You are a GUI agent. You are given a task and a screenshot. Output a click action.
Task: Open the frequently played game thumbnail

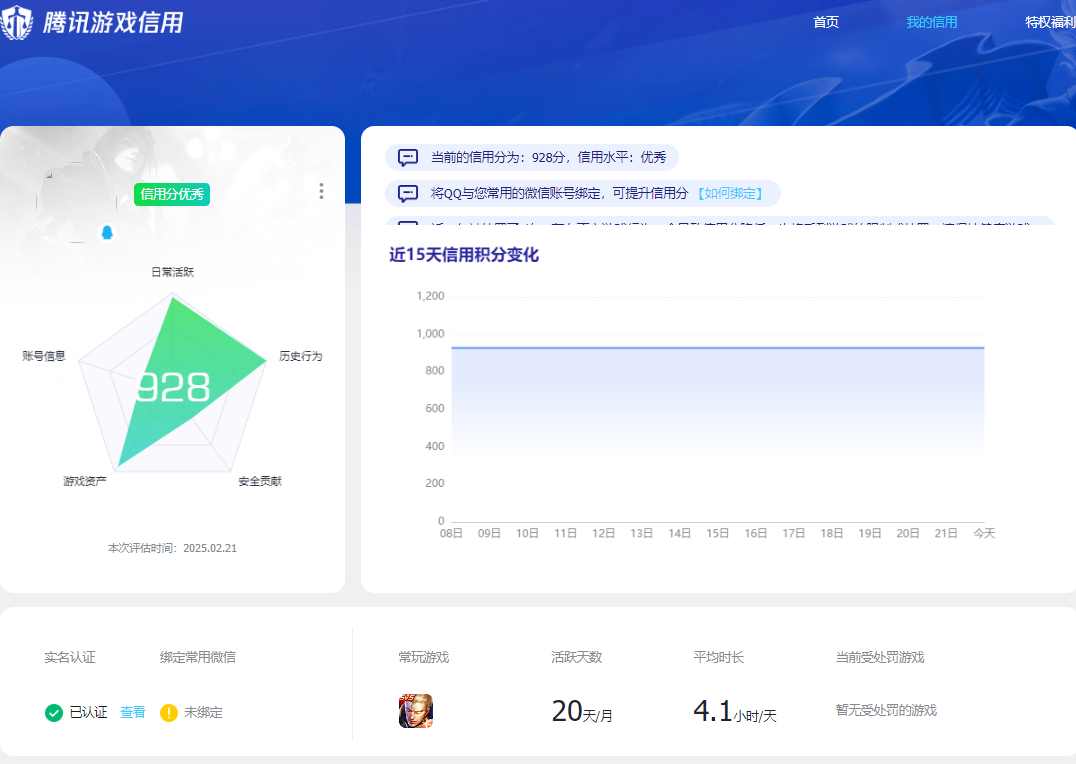coord(416,710)
